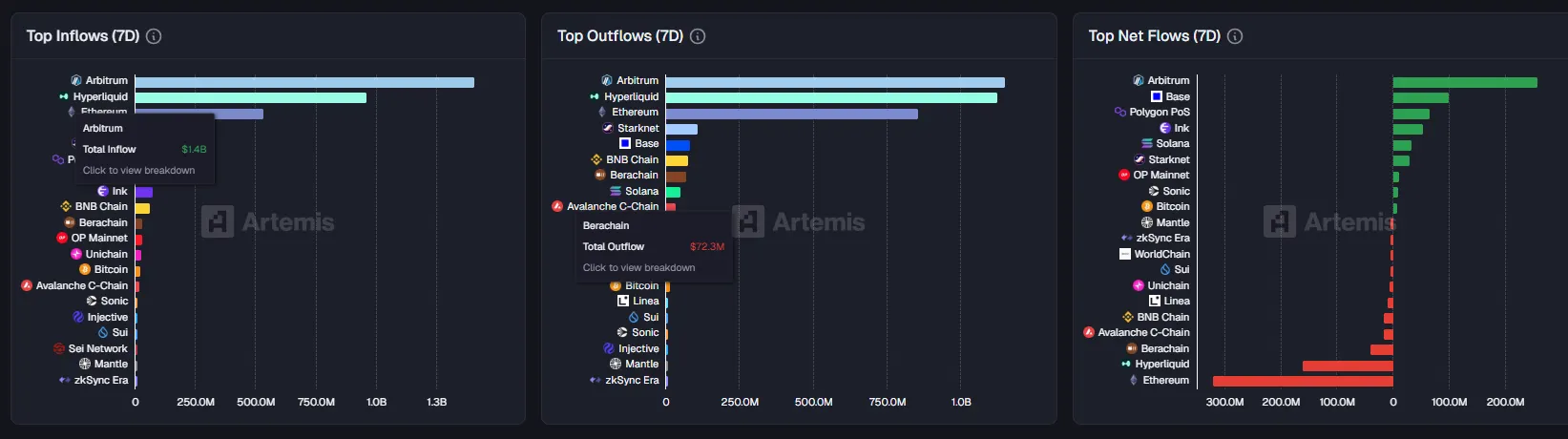Click 'Click to view breakdown' in Berachain tooltip
Image resolution: width=1568 pixels, height=439 pixels.
(x=638, y=268)
